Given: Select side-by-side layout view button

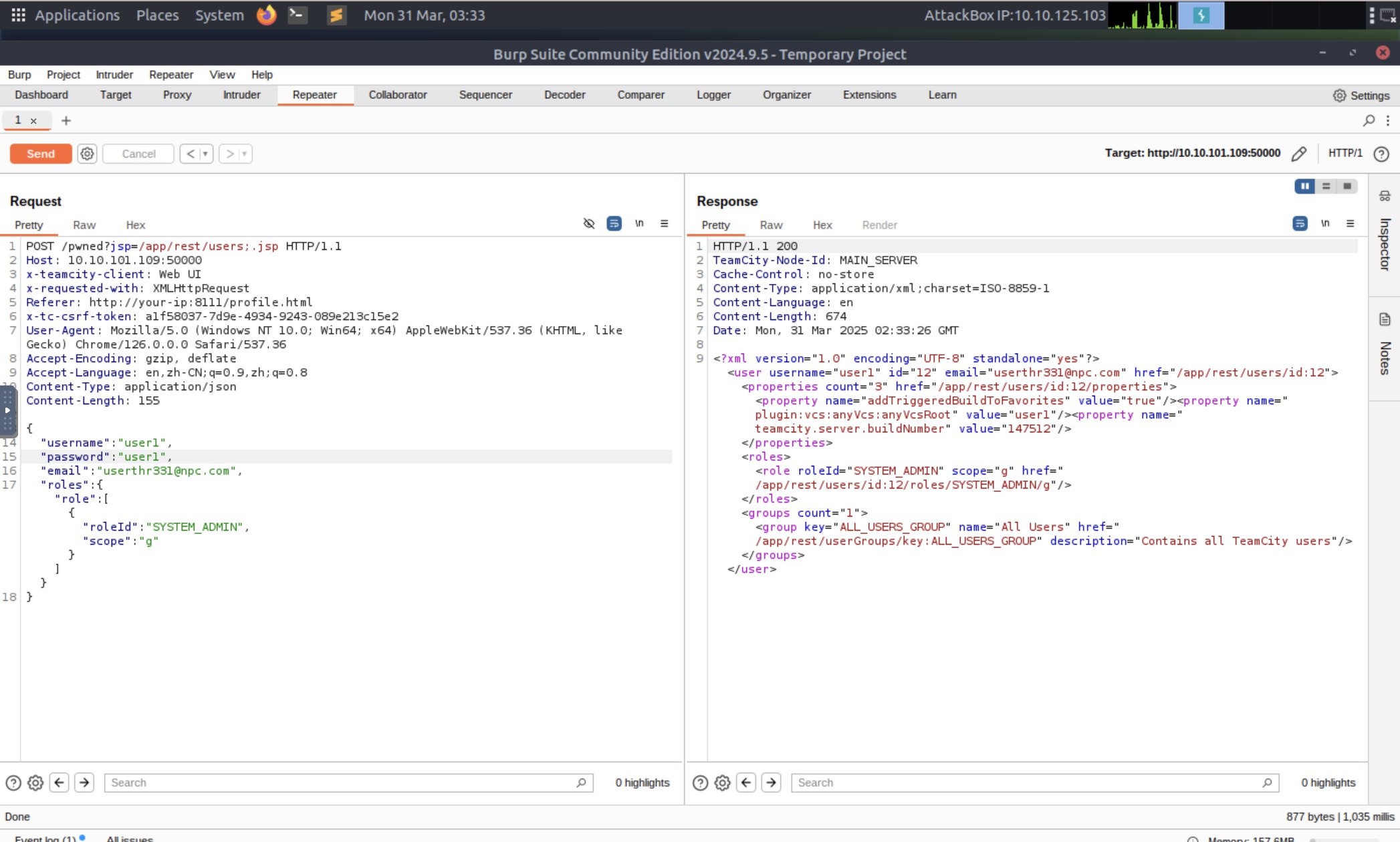Looking at the screenshot, I should (1304, 186).
